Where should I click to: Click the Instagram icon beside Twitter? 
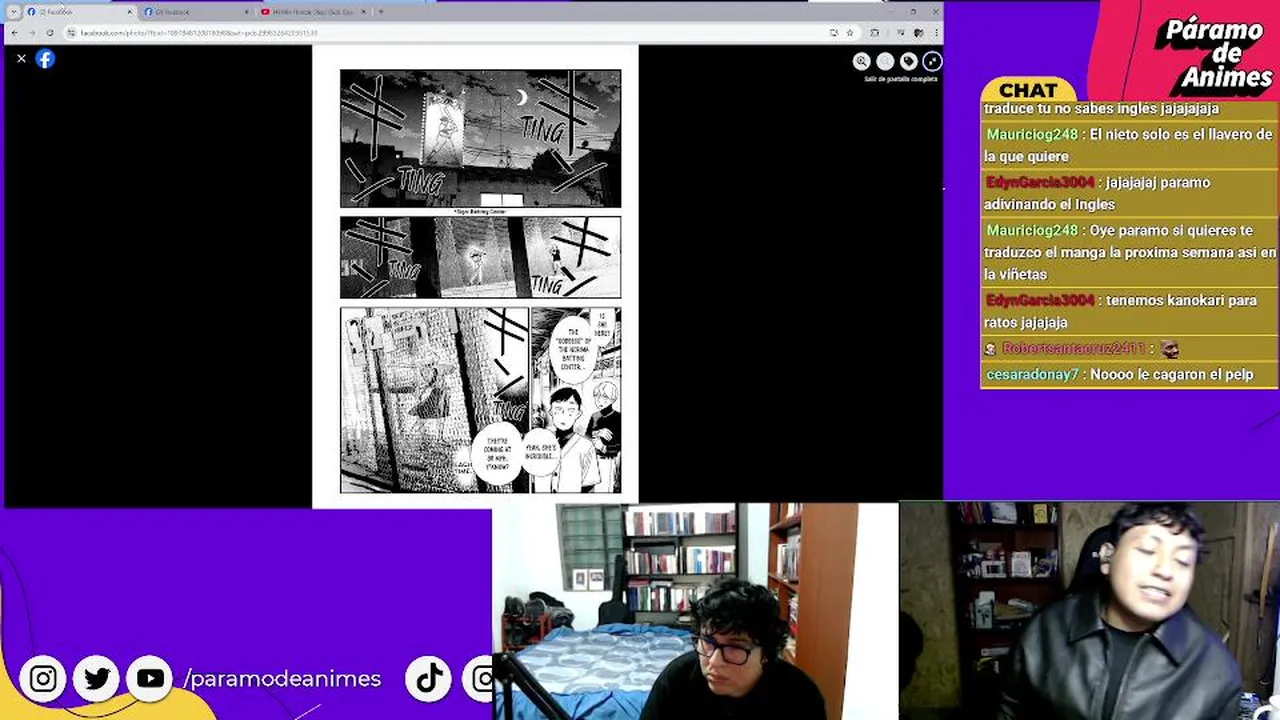43,679
